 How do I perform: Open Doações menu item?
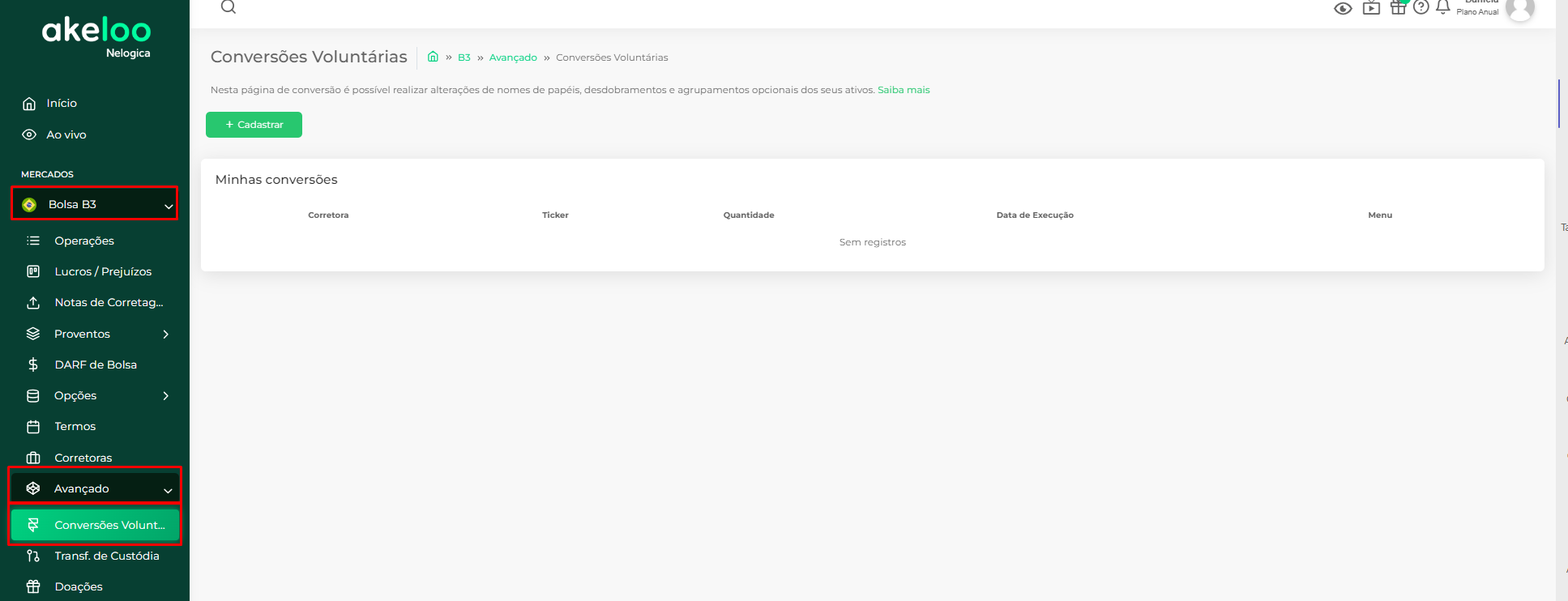point(79,586)
